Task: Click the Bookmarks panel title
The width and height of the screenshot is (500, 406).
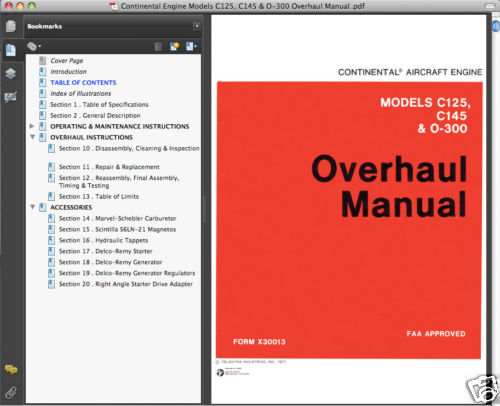Action: (45, 26)
